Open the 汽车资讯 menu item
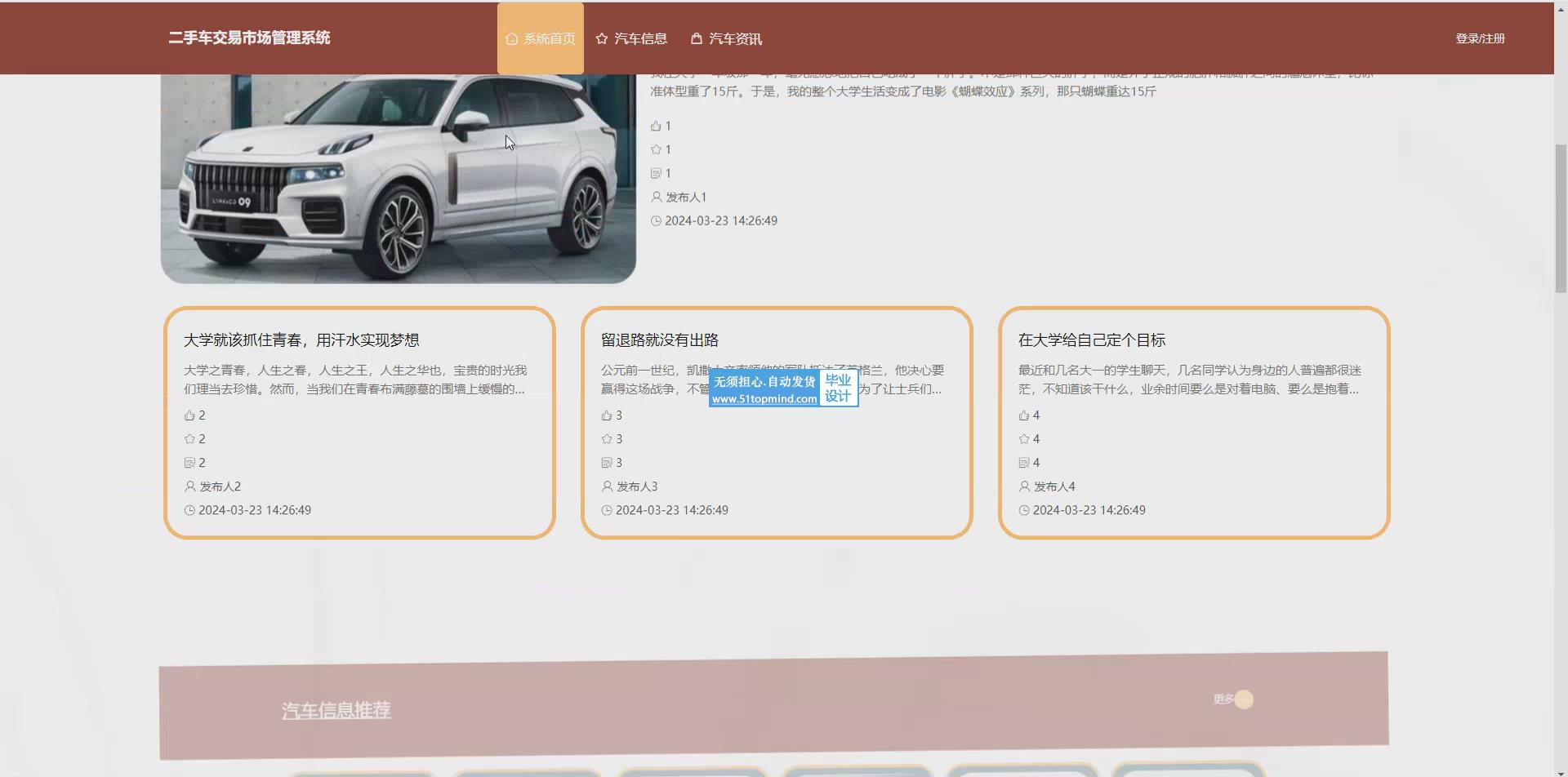Image resolution: width=1568 pixels, height=777 pixels. point(726,38)
